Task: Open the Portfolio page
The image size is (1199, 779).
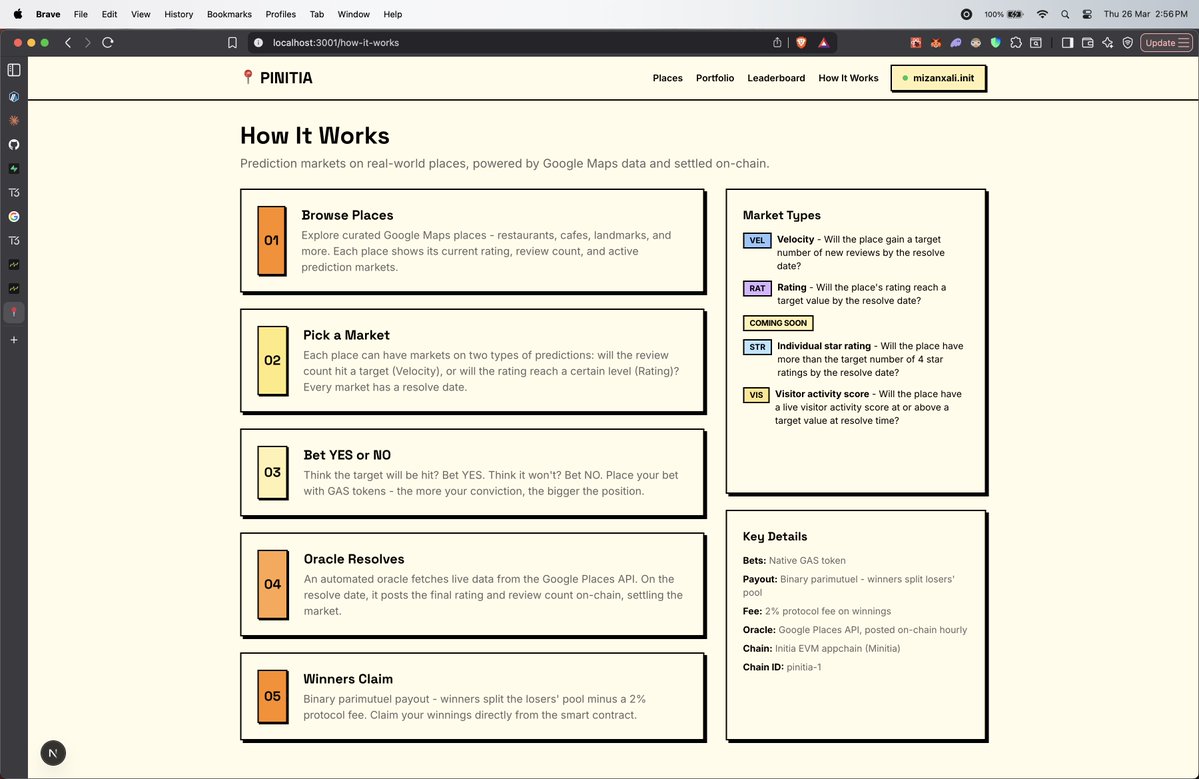Action: (715, 78)
